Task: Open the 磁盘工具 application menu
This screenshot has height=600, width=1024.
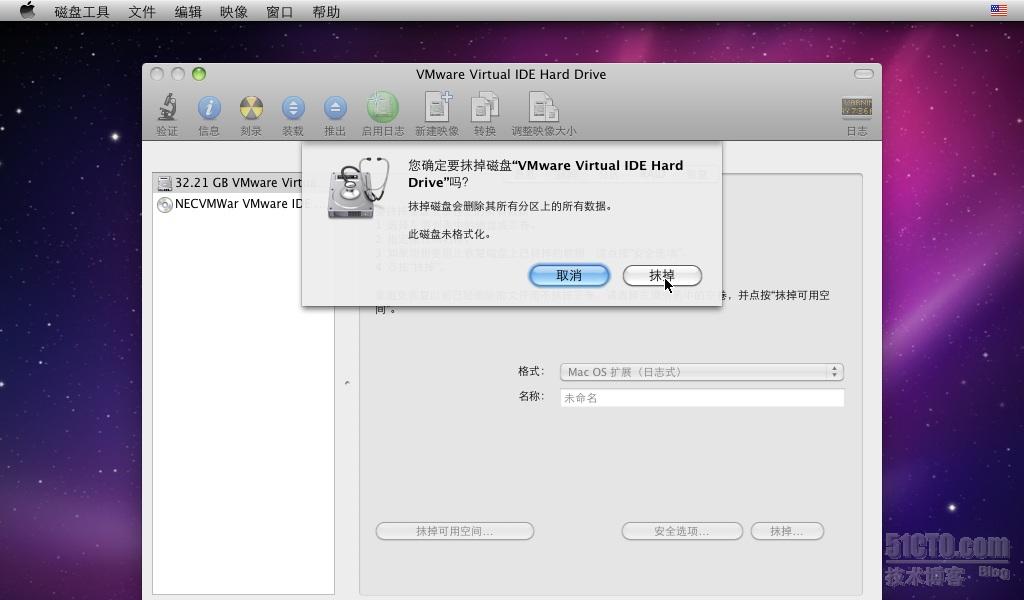Action: coord(82,11)
